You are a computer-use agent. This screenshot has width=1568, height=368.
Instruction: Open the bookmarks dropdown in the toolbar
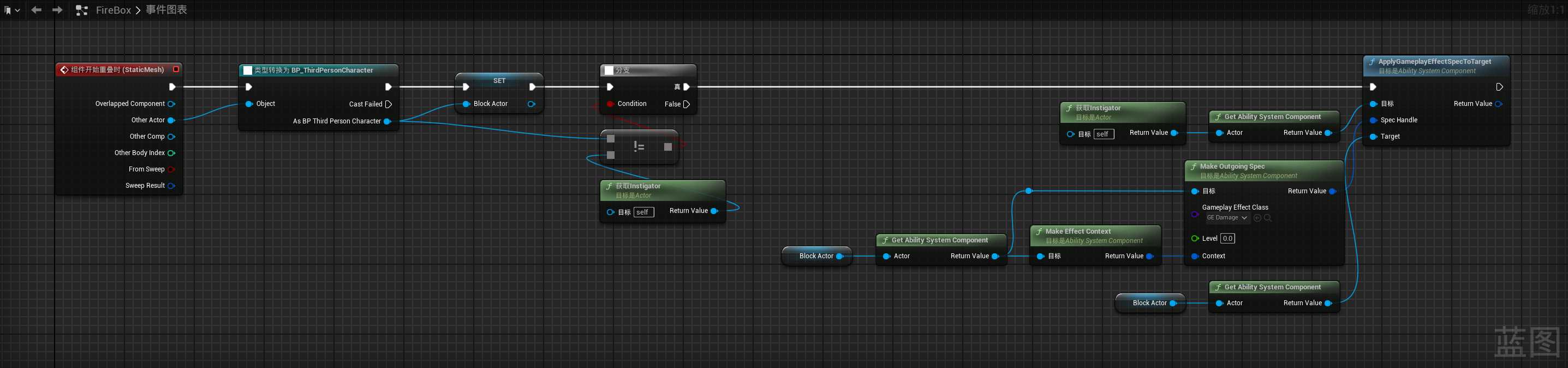(11, 10)
